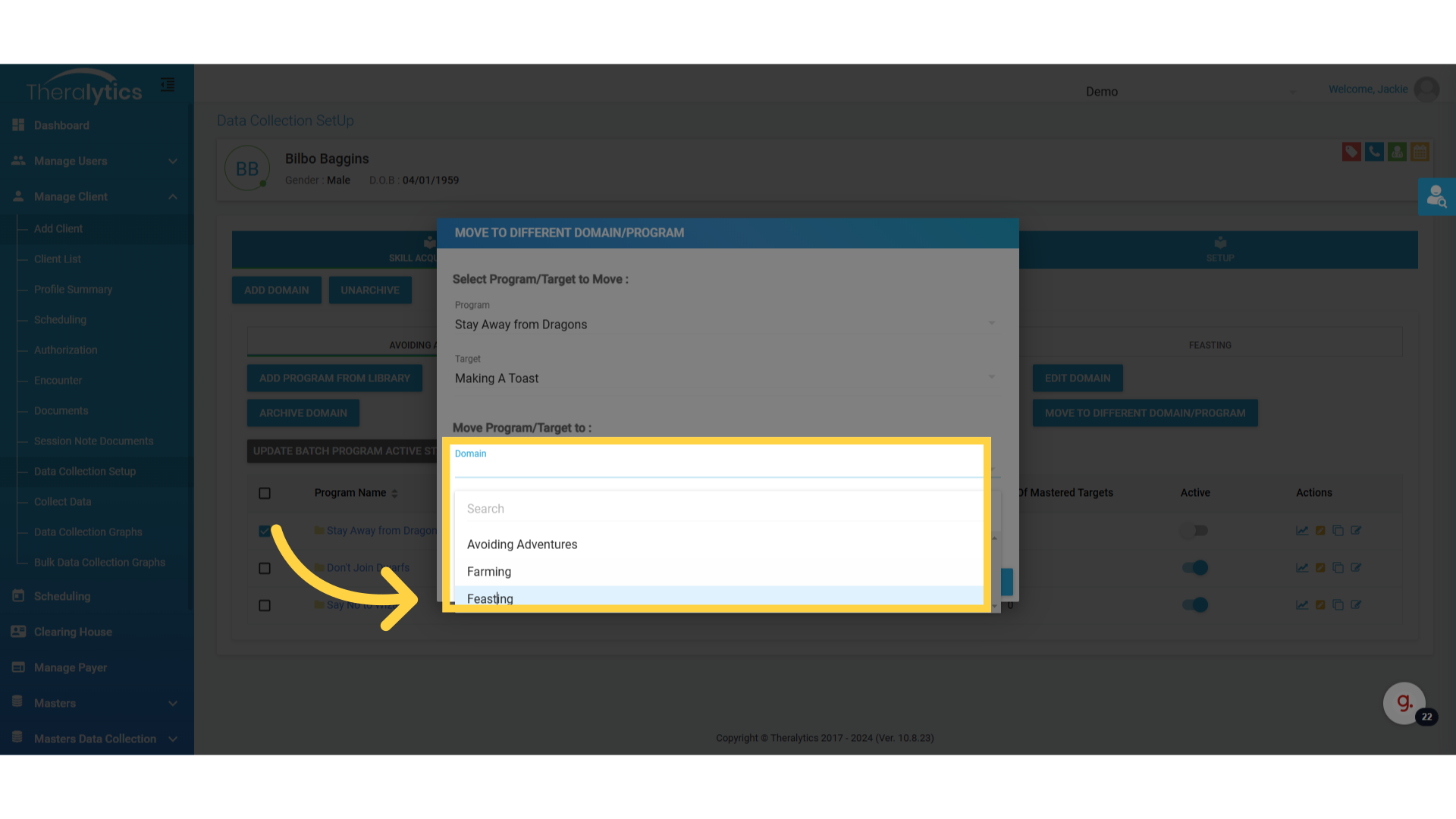This screenshot has height=819, width=1456.
Task: Open graph icon for first program row
Action: coord(1302,531)
